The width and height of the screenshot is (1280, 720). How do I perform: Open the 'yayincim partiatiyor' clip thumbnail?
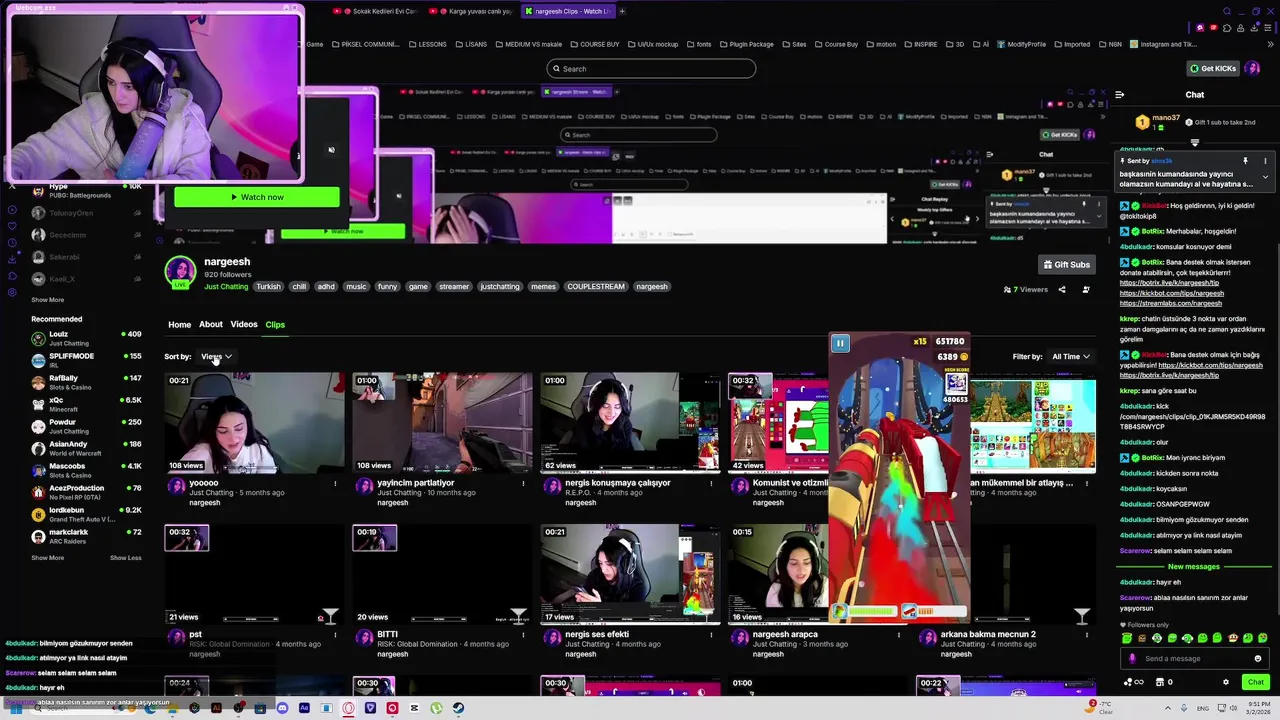[442, 422]
